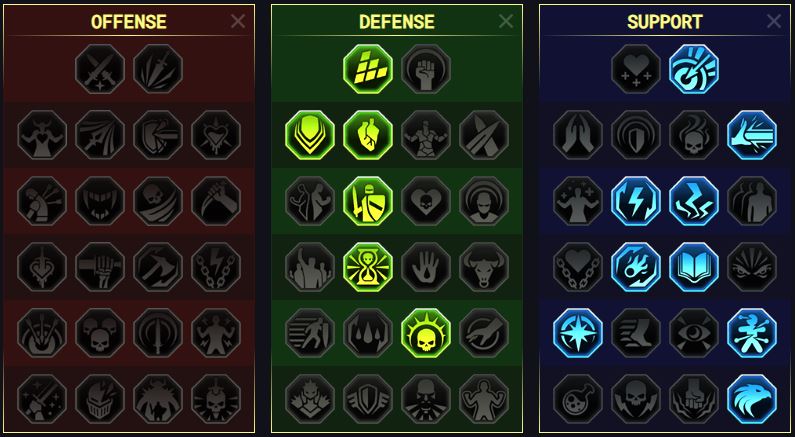
Task: Toggle the glowing green heart mastery
Action: 368,135
